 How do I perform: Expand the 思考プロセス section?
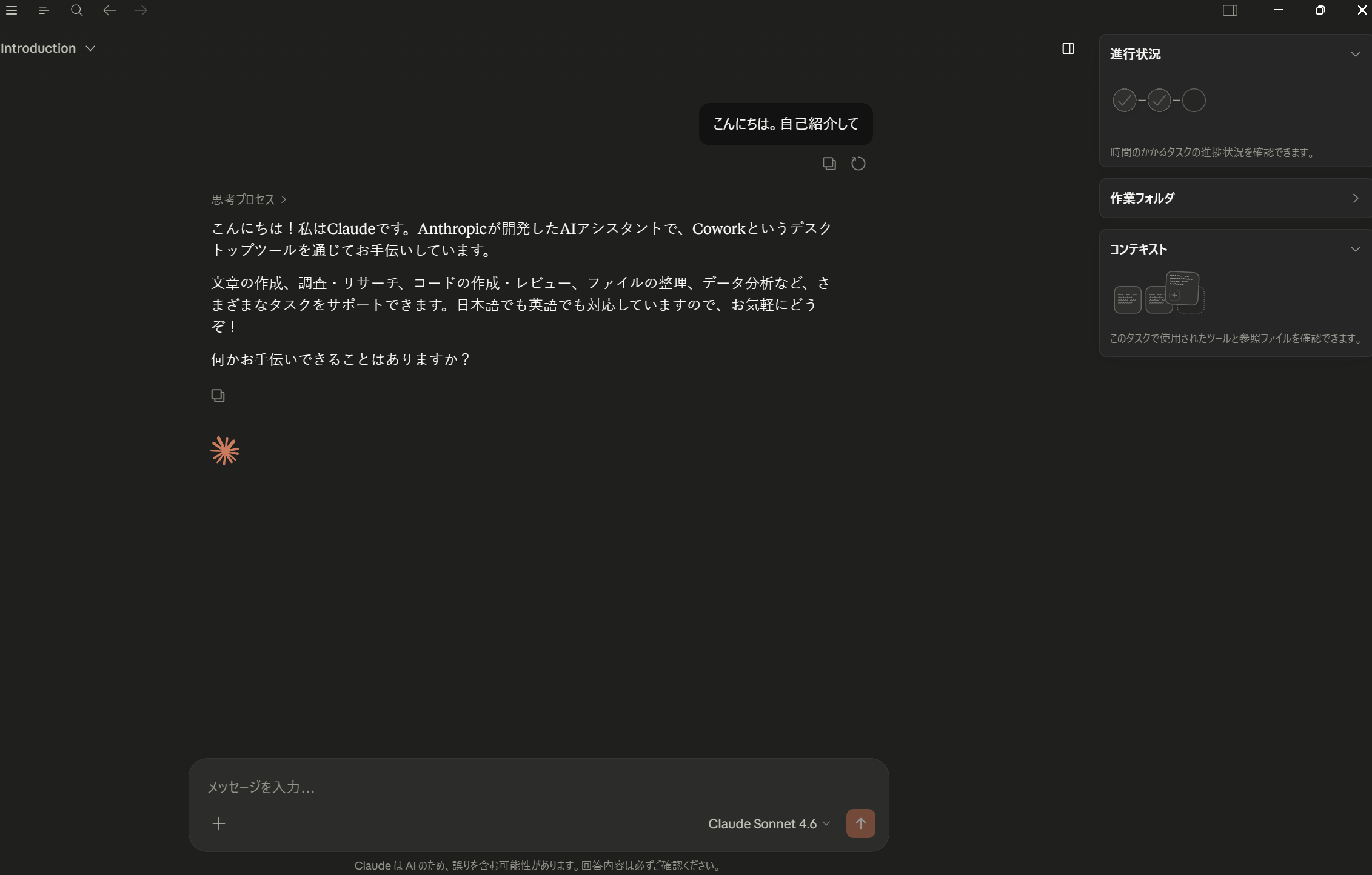coord(249,199)
